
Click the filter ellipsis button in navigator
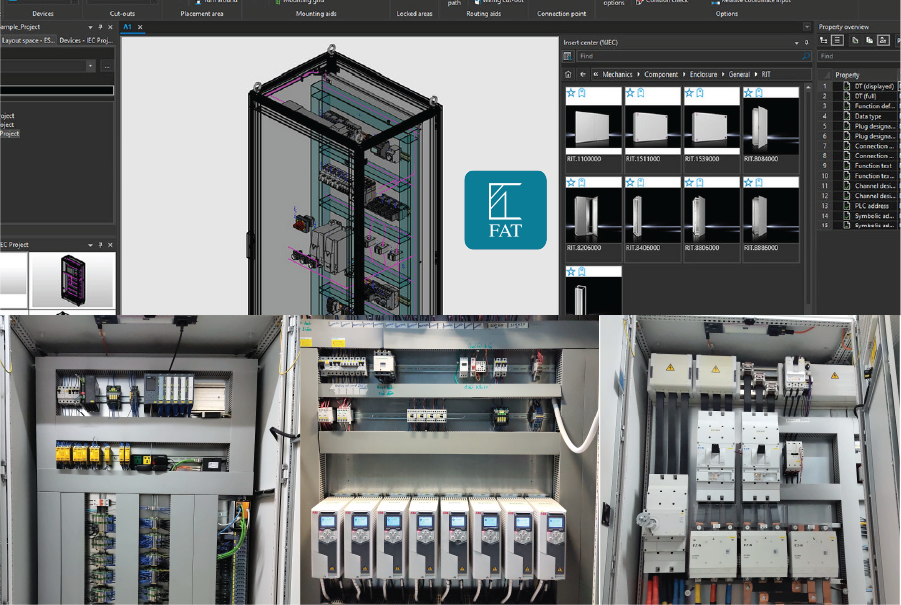click(107, 66)
